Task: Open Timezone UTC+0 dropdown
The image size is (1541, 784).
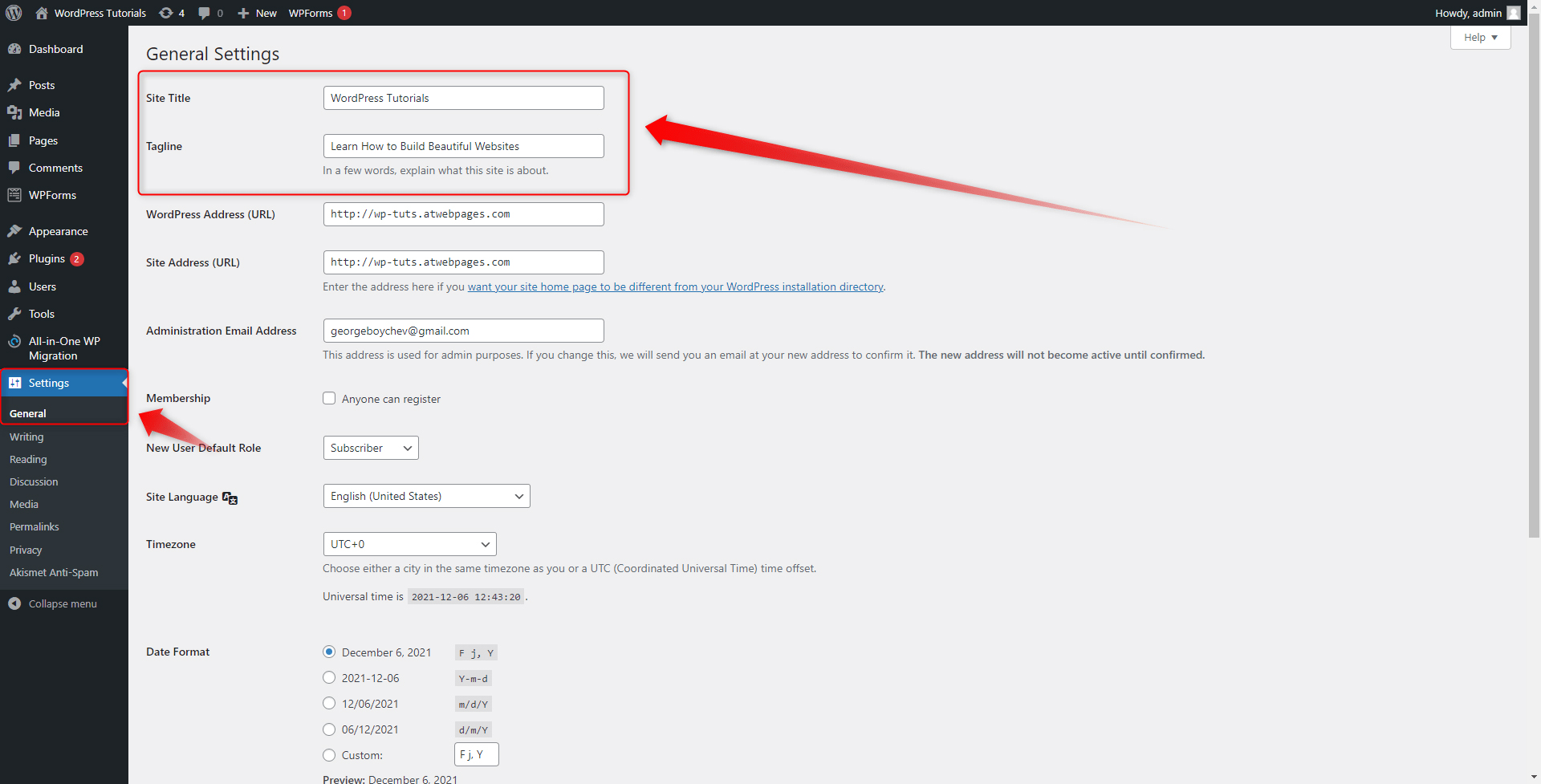Action: click(x=409, y=544)
